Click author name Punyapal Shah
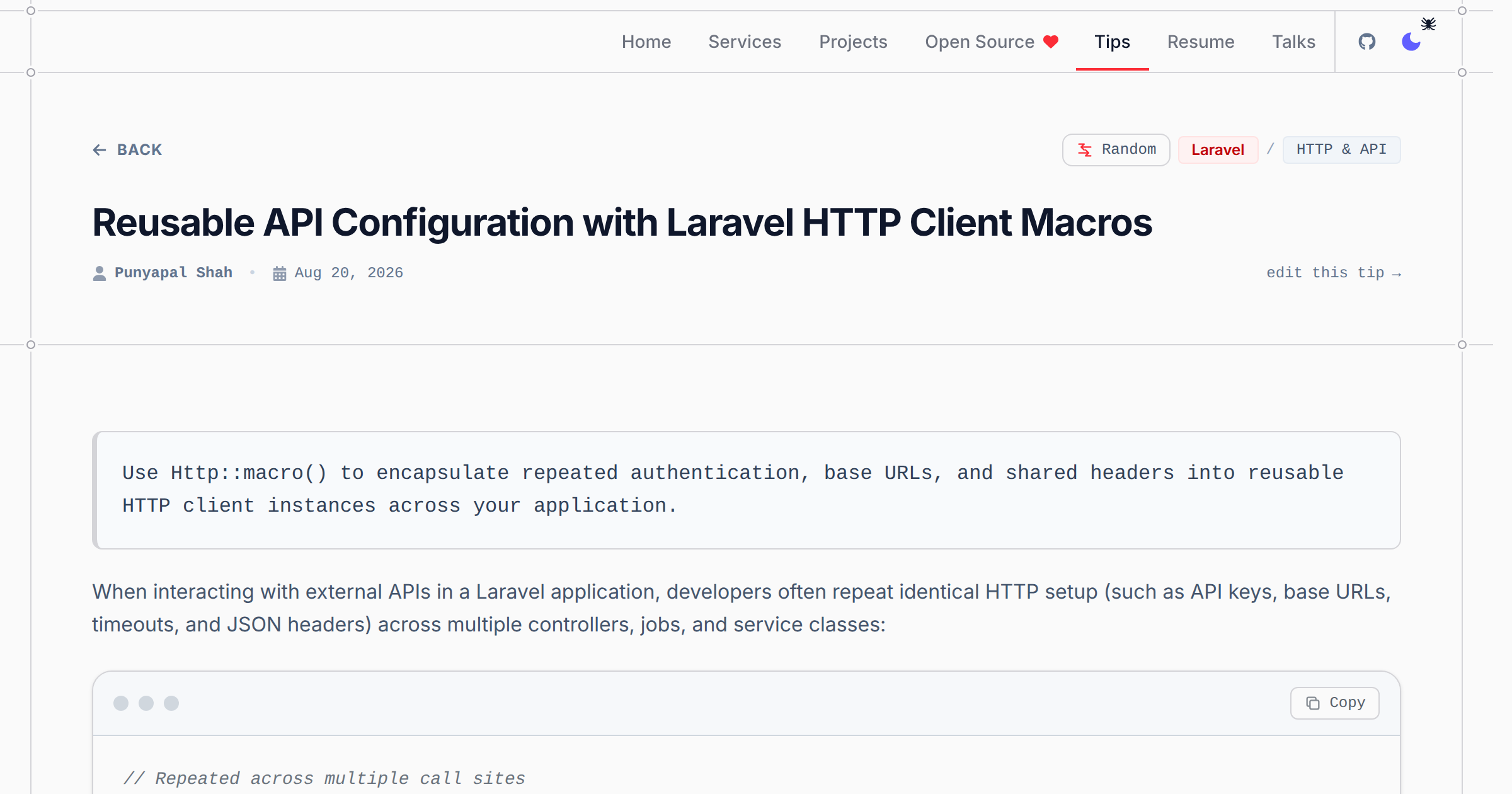1512x794 pixels. [x=173, y=273]
